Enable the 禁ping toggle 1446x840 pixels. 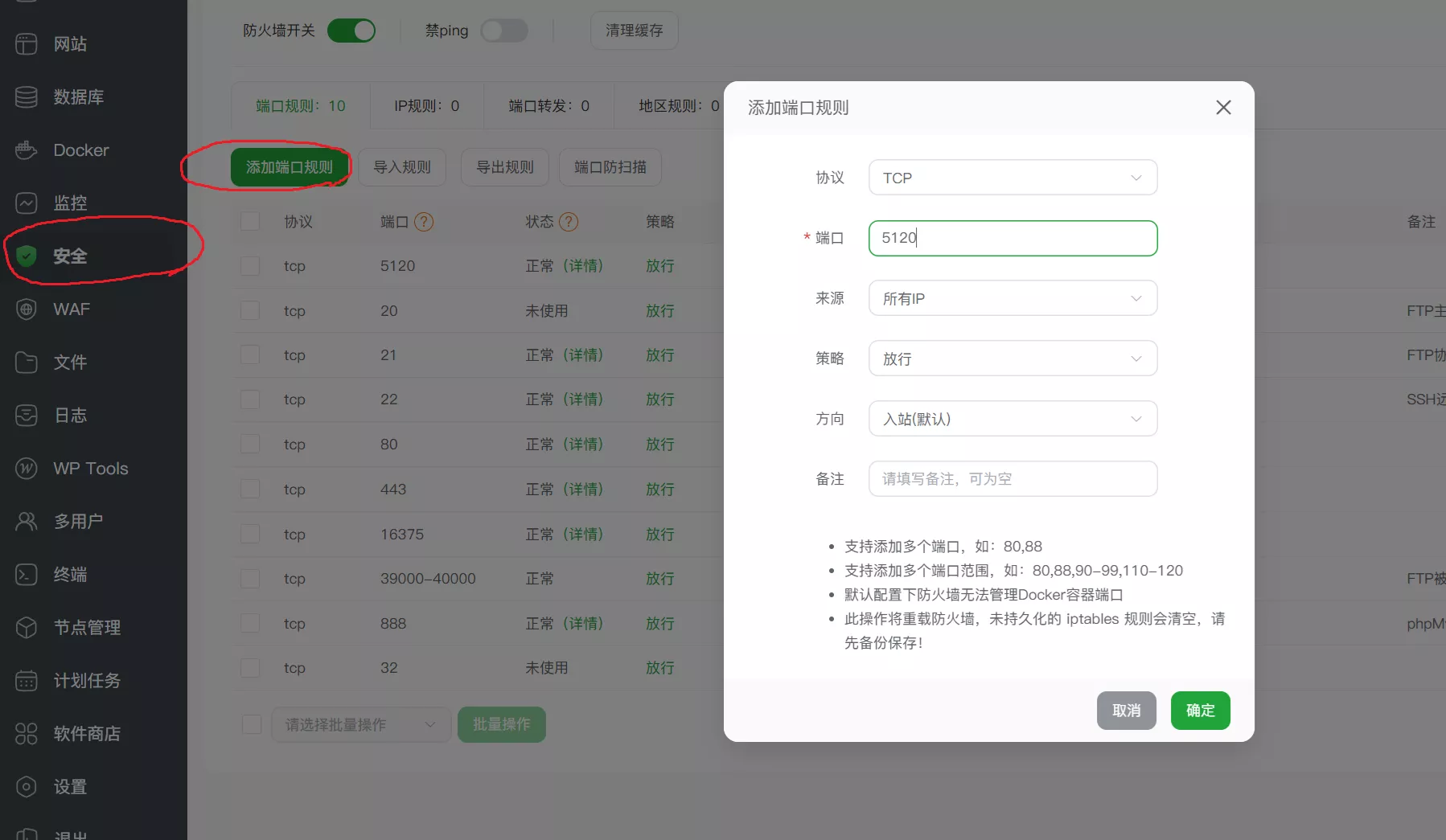(504, 31)
